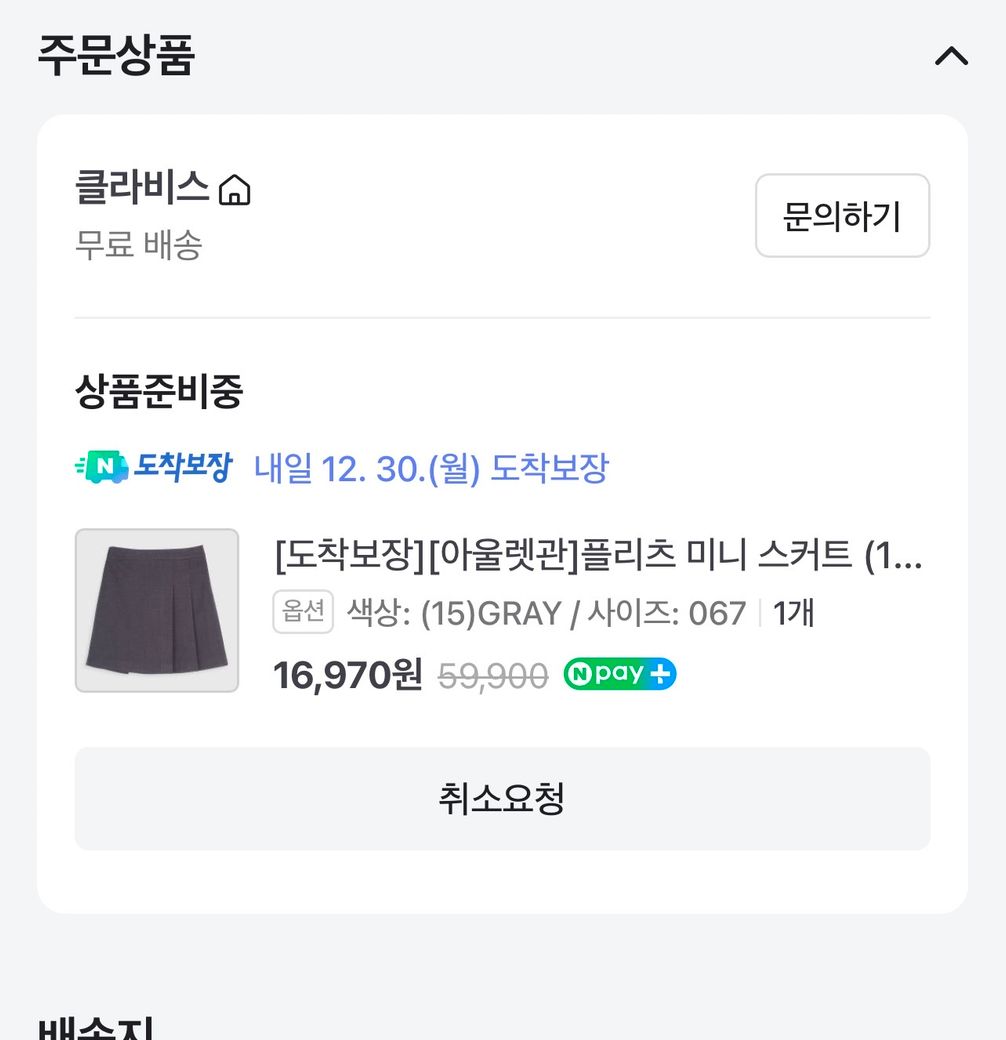
Task: Tap the N 도착보장 truck badge
Action: pos(102,467)
